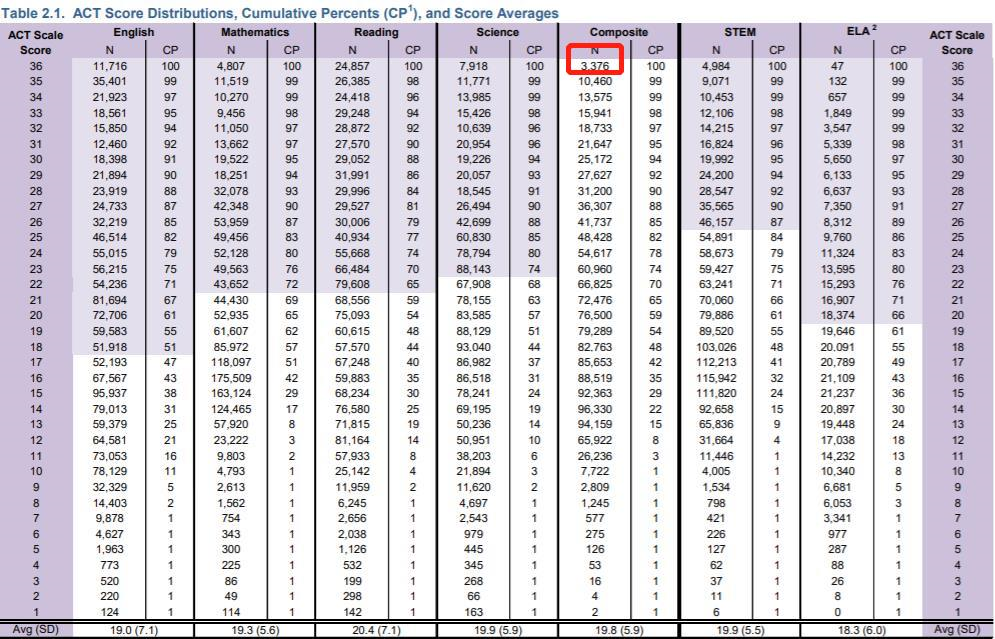Click the red-highlighted Composite value 3,376
This screenshot has height=639, width=995.
pyautogui.click(x=596, y=66)
